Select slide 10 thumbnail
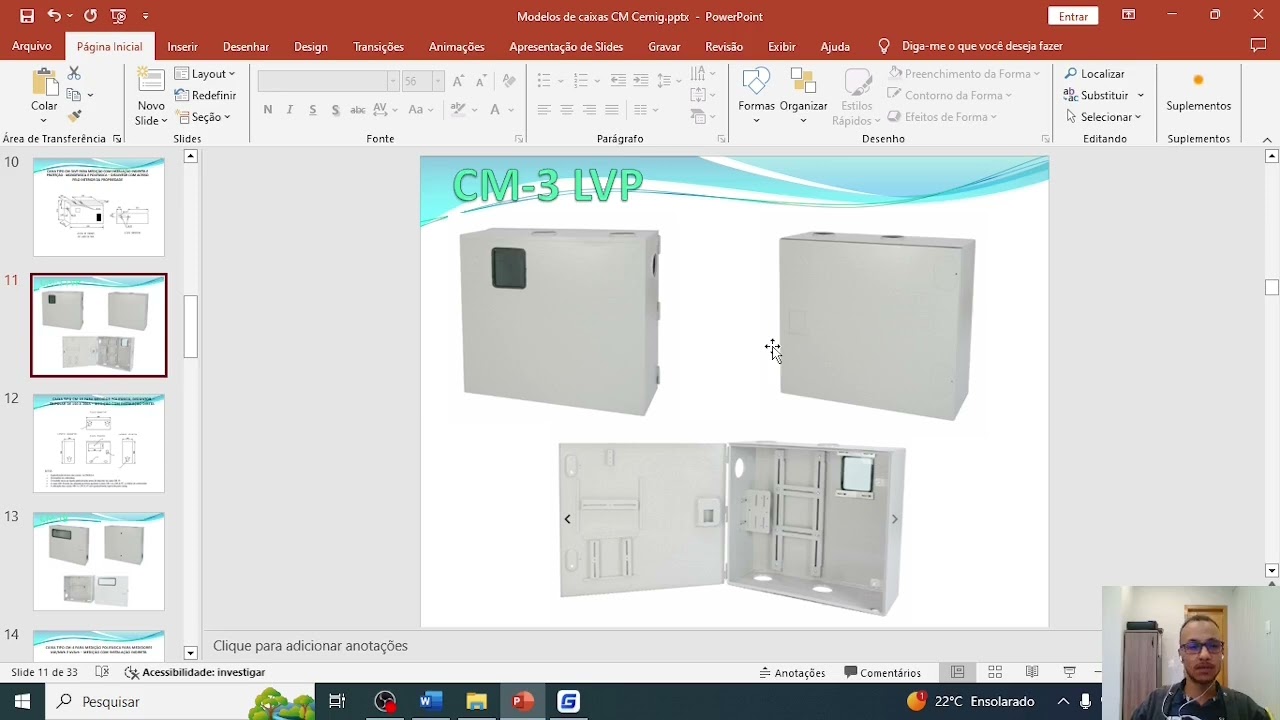 coord(99,207)
